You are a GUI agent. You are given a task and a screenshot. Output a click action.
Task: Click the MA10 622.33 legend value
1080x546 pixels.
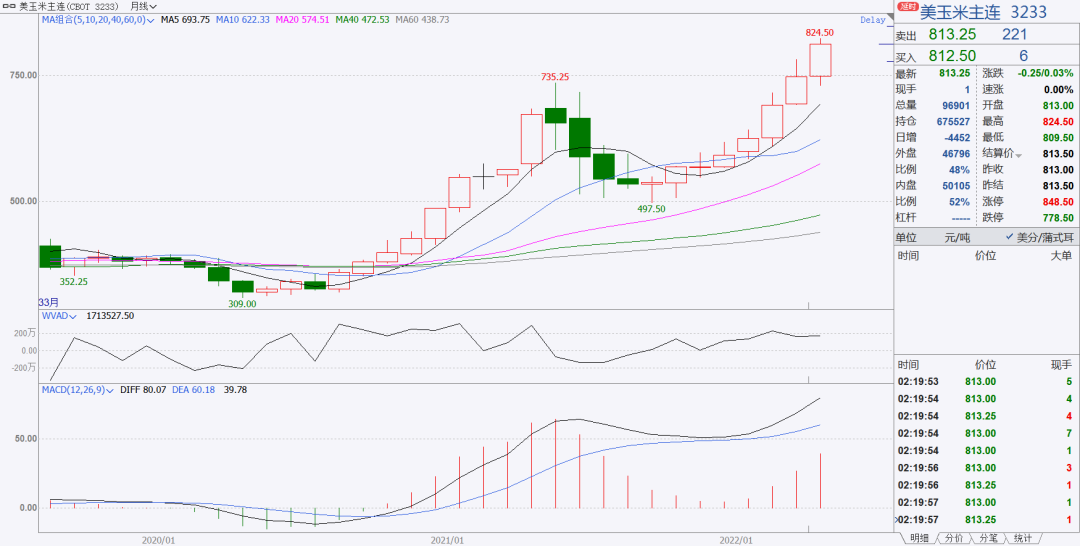[x=242, y=20]
